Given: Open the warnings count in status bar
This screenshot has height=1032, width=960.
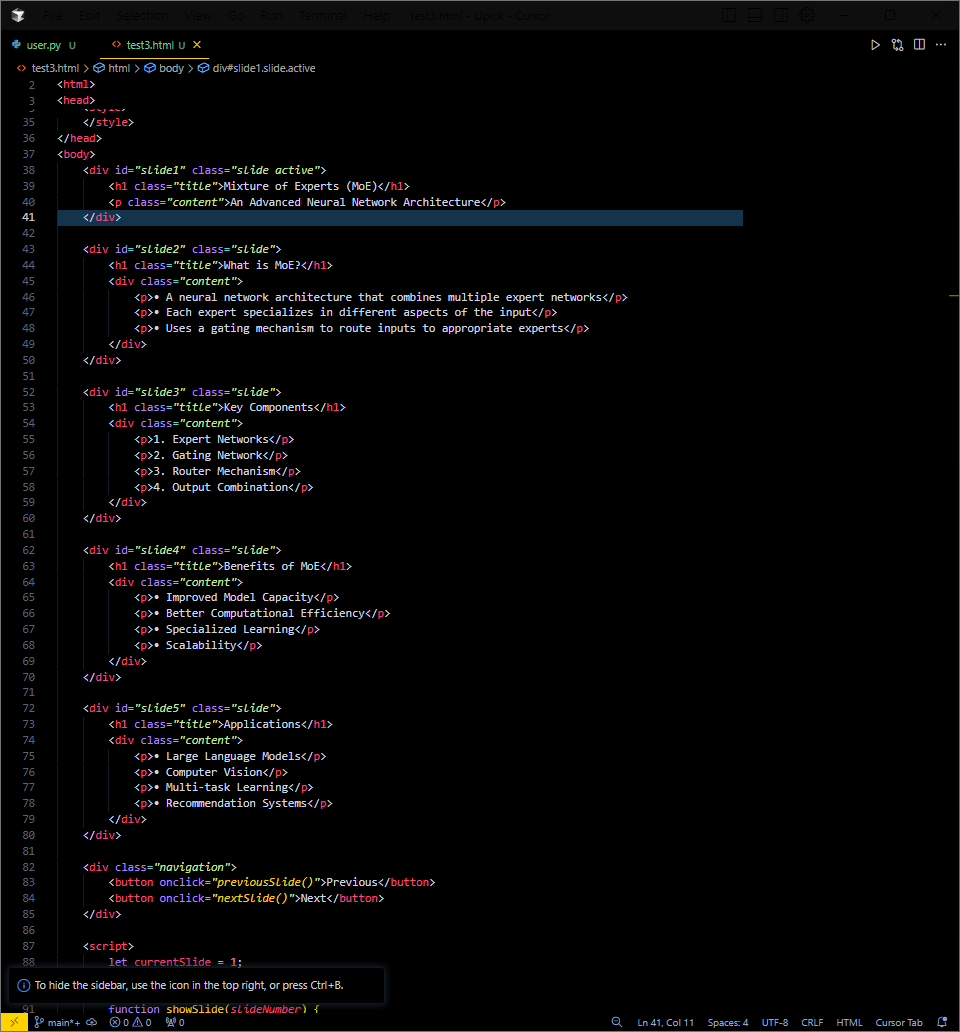Looking at the screenshot, I should pyautogui.click(x=142, y=1022).
